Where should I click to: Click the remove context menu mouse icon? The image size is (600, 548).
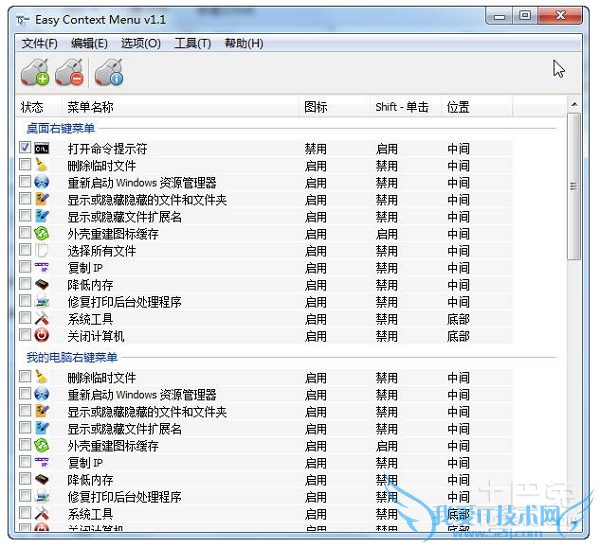pyautogui.click(x=69, y=72)
